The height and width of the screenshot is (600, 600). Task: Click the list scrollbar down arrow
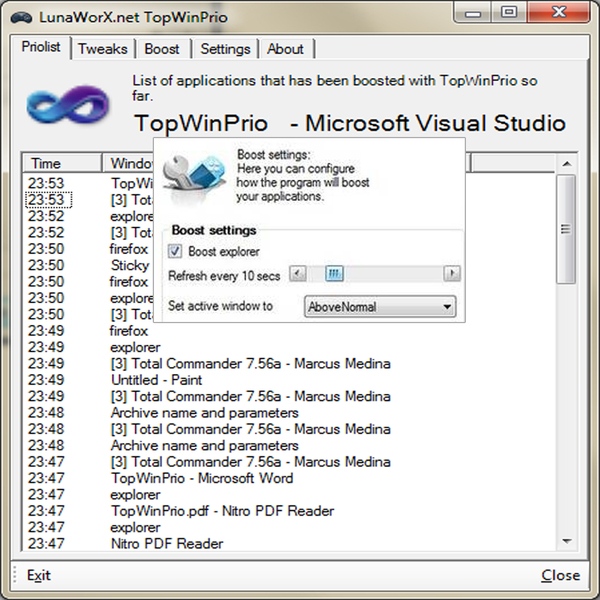pos(567,541)
